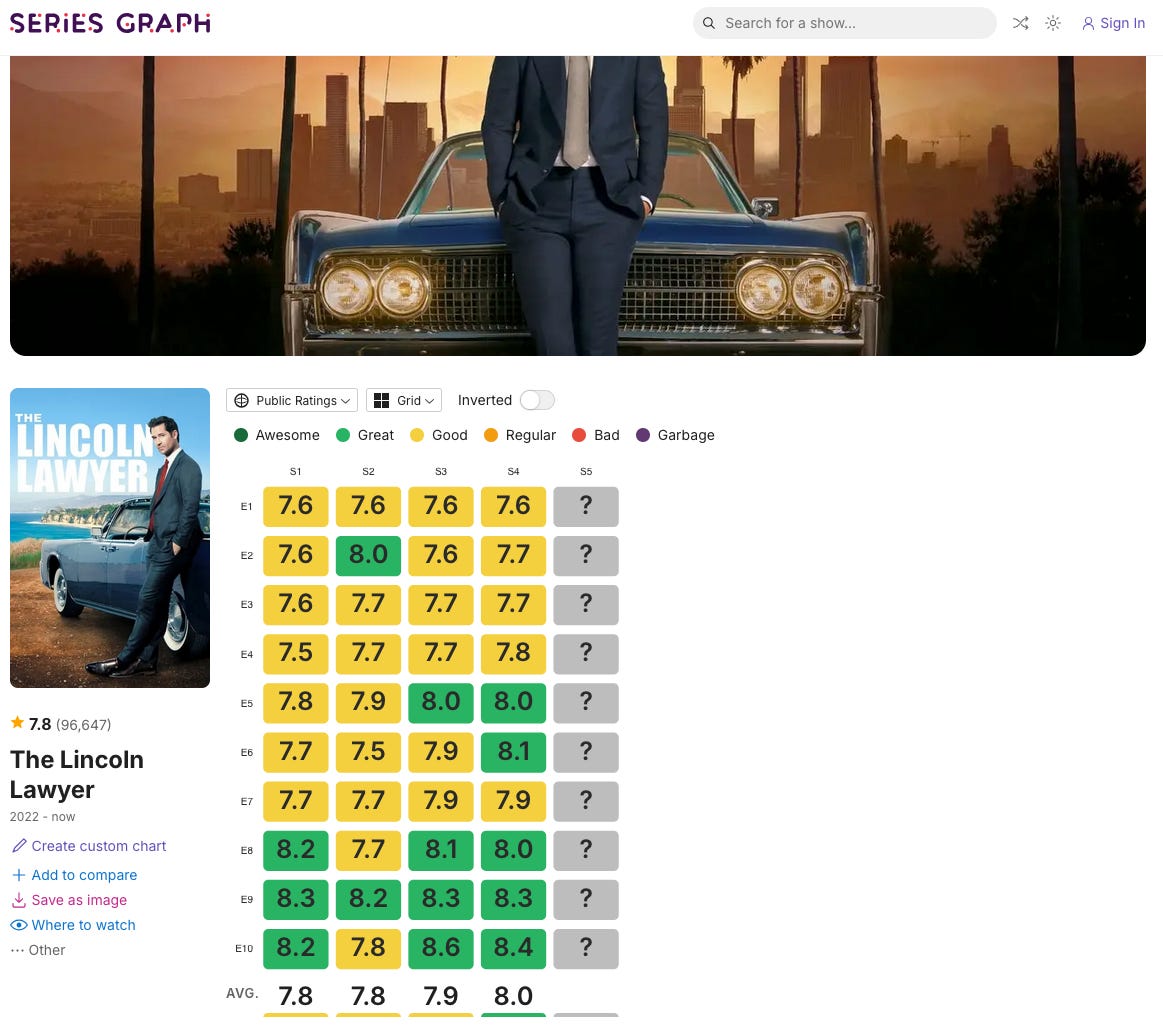Click the plus icon beside Add to compare
The image size is (1163, 1026).
coord(19,875)
